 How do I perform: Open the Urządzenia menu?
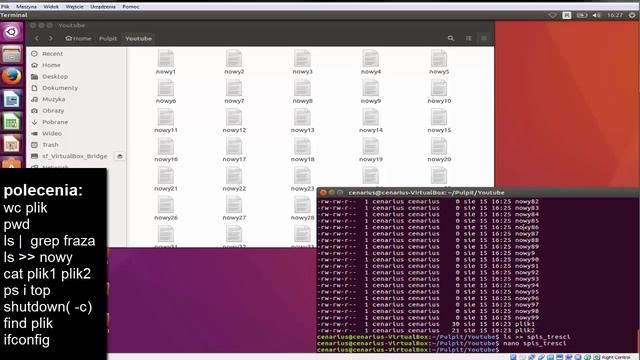coord(103,7)
